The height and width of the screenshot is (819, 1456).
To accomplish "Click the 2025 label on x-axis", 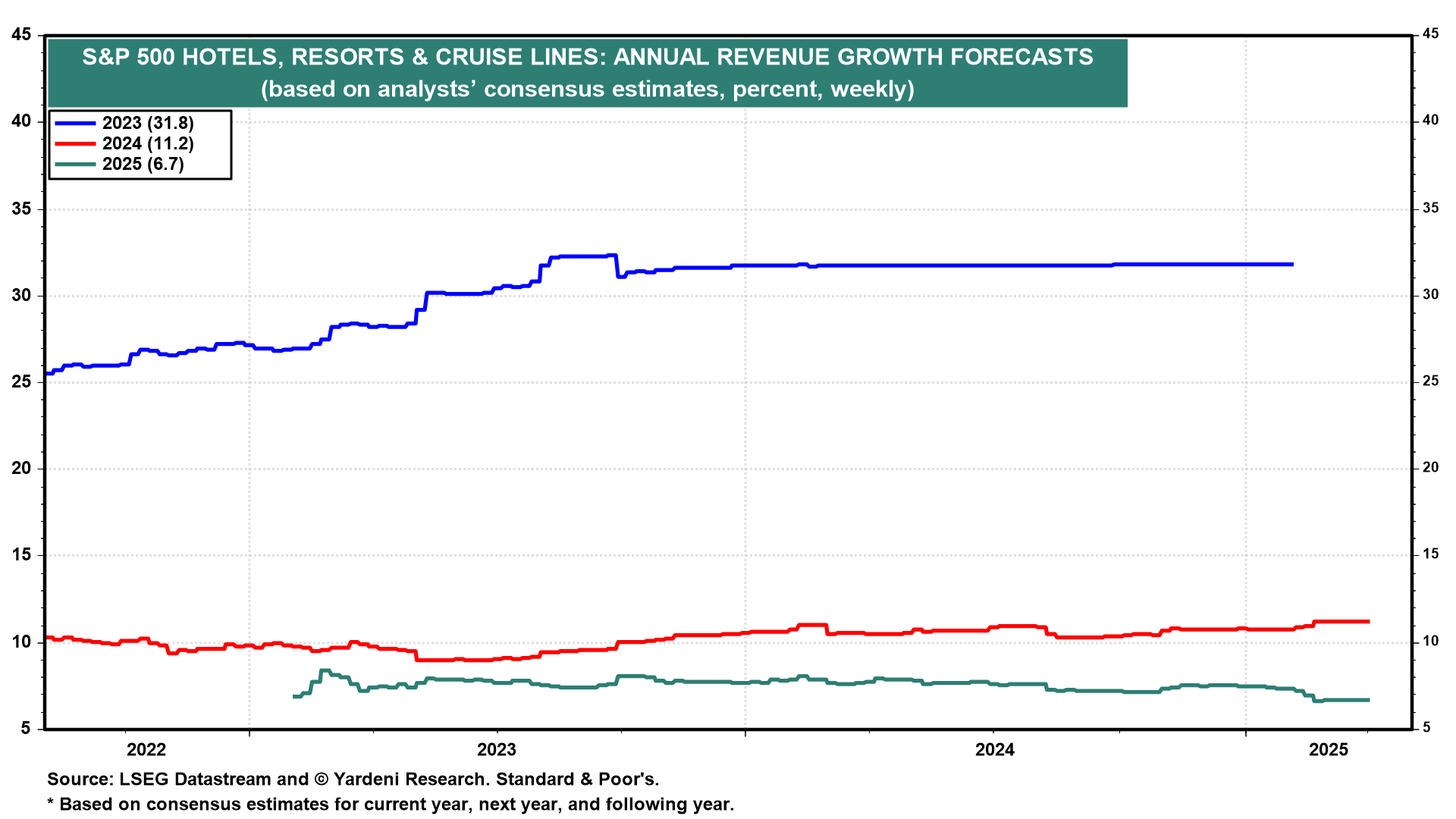I will click(1329, 750).
